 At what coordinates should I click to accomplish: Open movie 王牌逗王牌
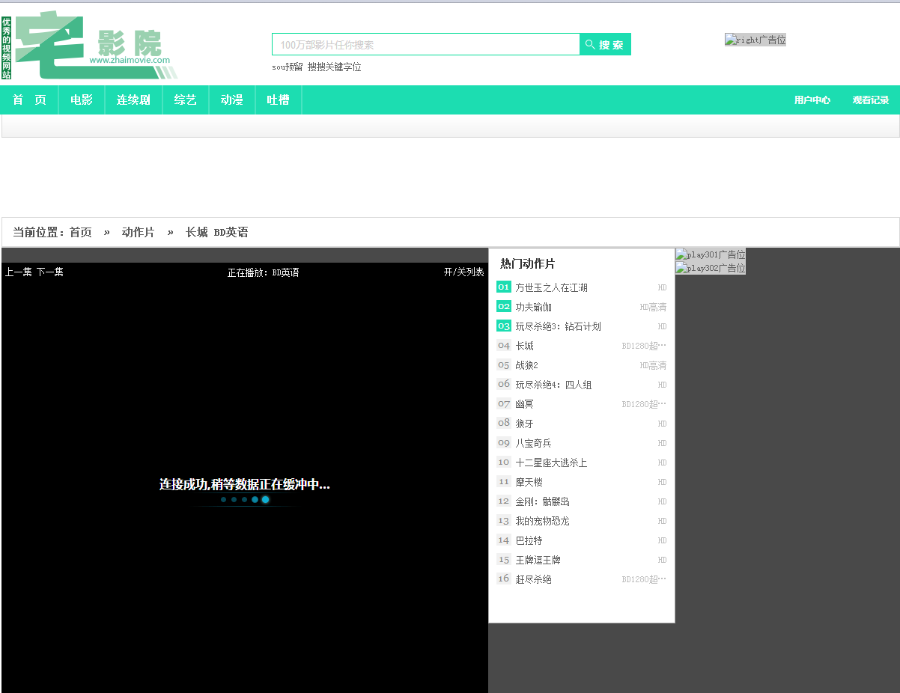click(538, 560)
